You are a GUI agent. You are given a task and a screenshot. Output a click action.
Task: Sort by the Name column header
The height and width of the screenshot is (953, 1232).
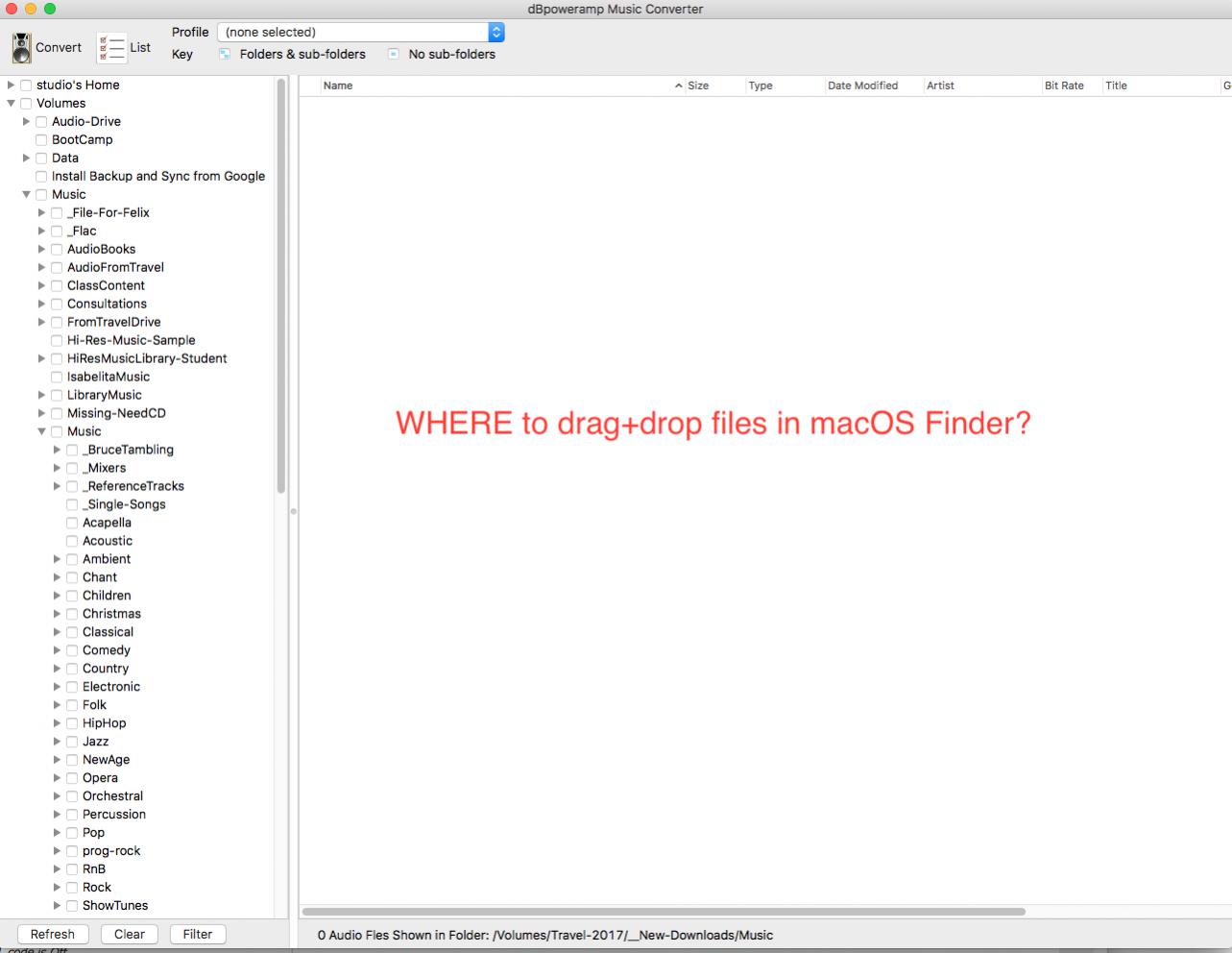501,86
